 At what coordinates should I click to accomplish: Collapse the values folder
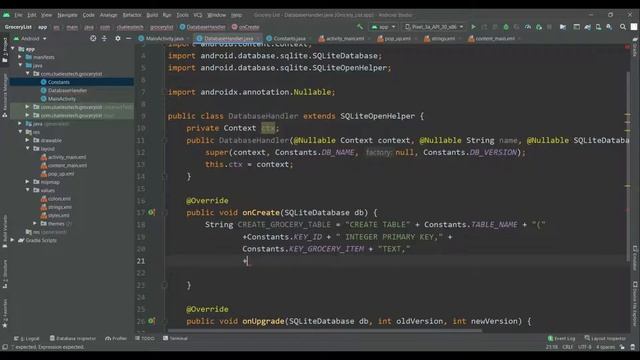(27, 190)
